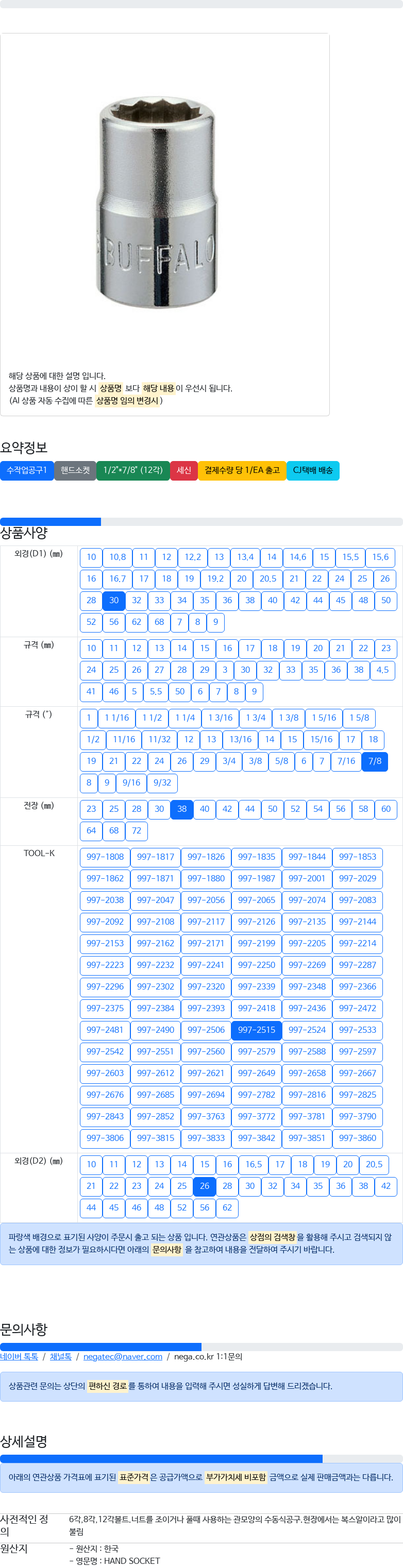Screen dimensions: 403x1568
Task: Select inch size 1 1/16 option
Action: [117, 718]
